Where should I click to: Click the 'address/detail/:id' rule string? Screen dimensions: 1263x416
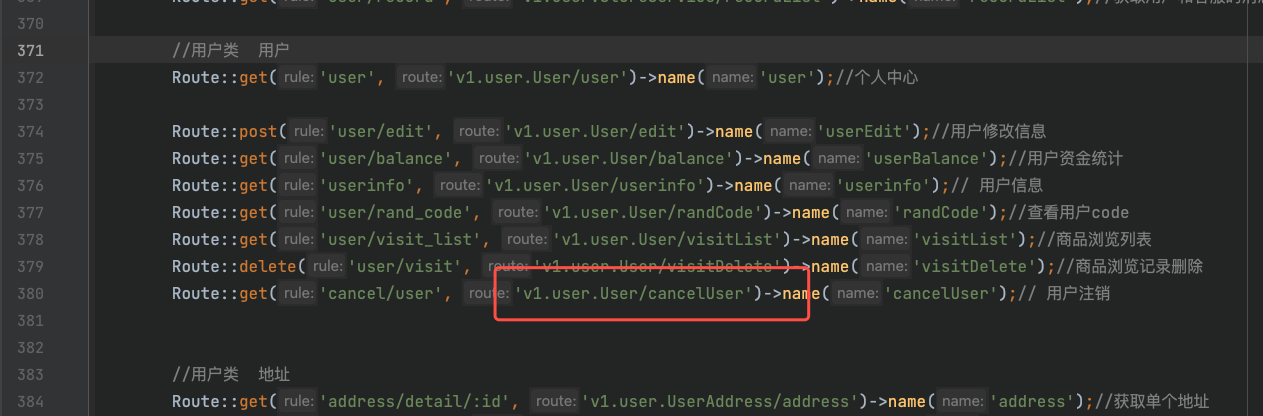[x=414, y=401]
